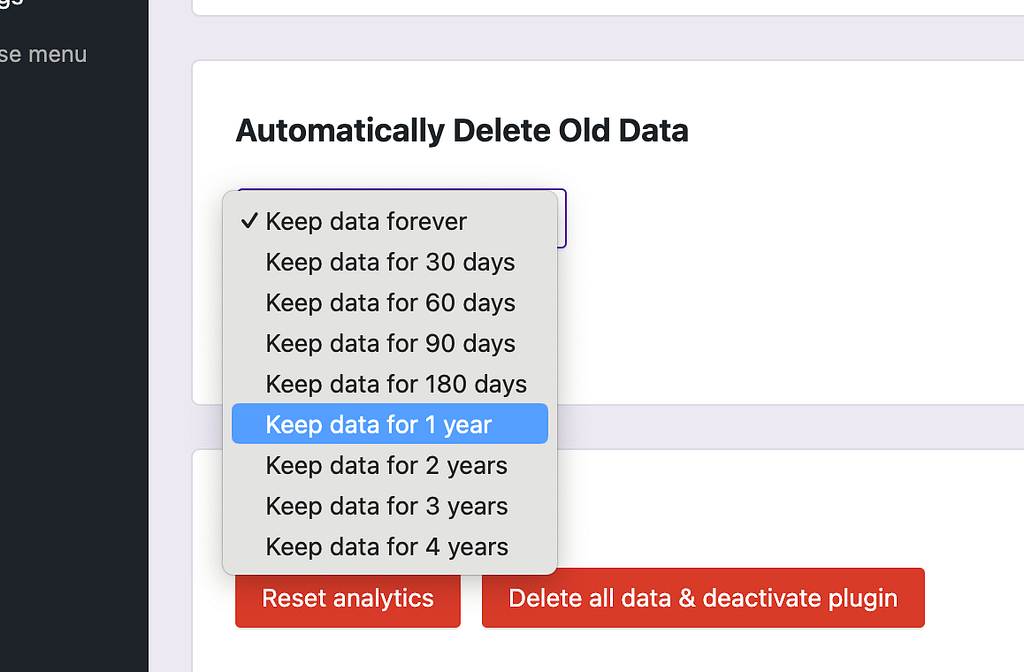1024x672 pixels.
Task: Collapse the WordPress admin sidebar menu
Action: click(44, 55)
